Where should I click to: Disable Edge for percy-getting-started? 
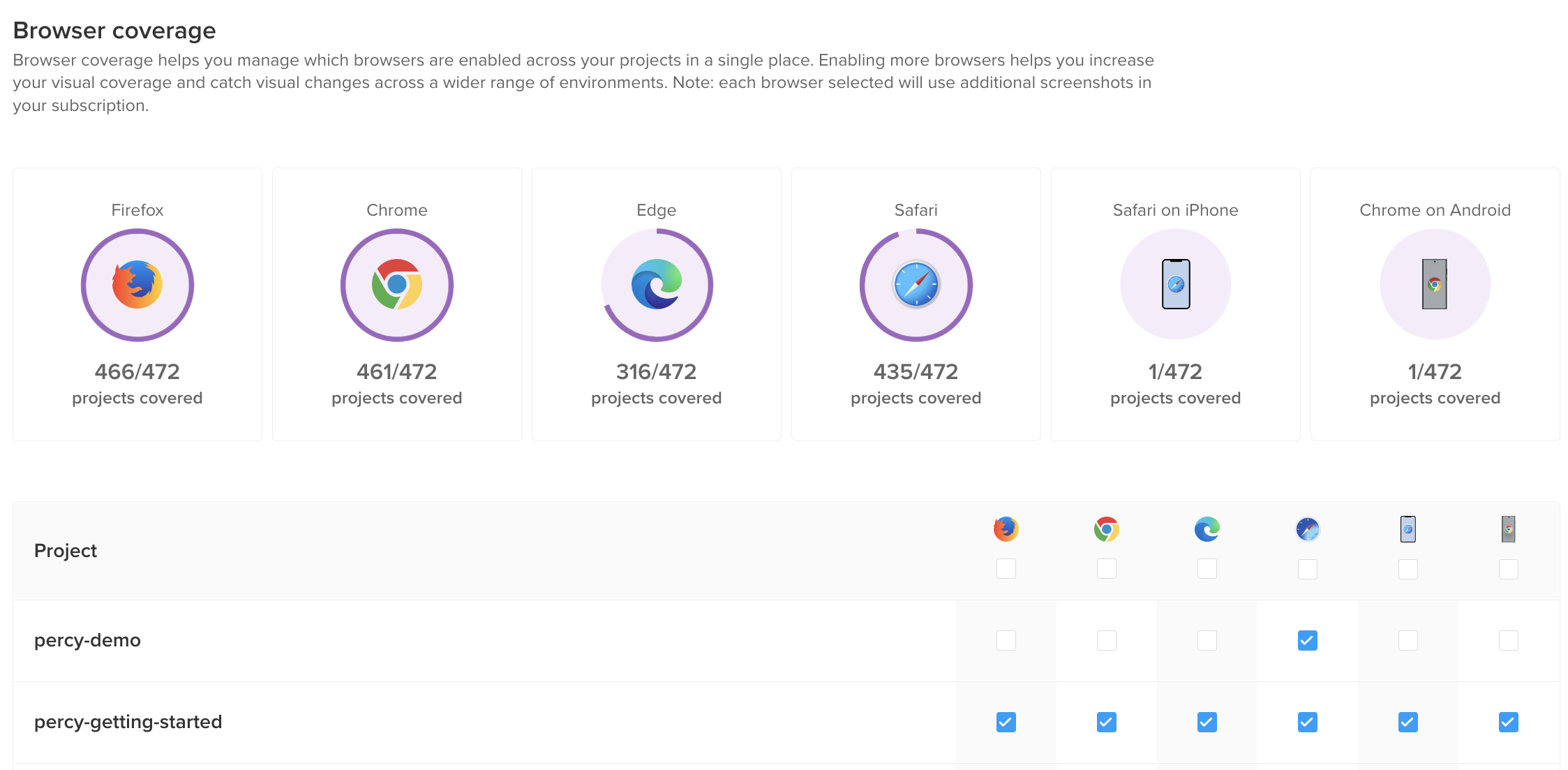tap(1207, 723)
